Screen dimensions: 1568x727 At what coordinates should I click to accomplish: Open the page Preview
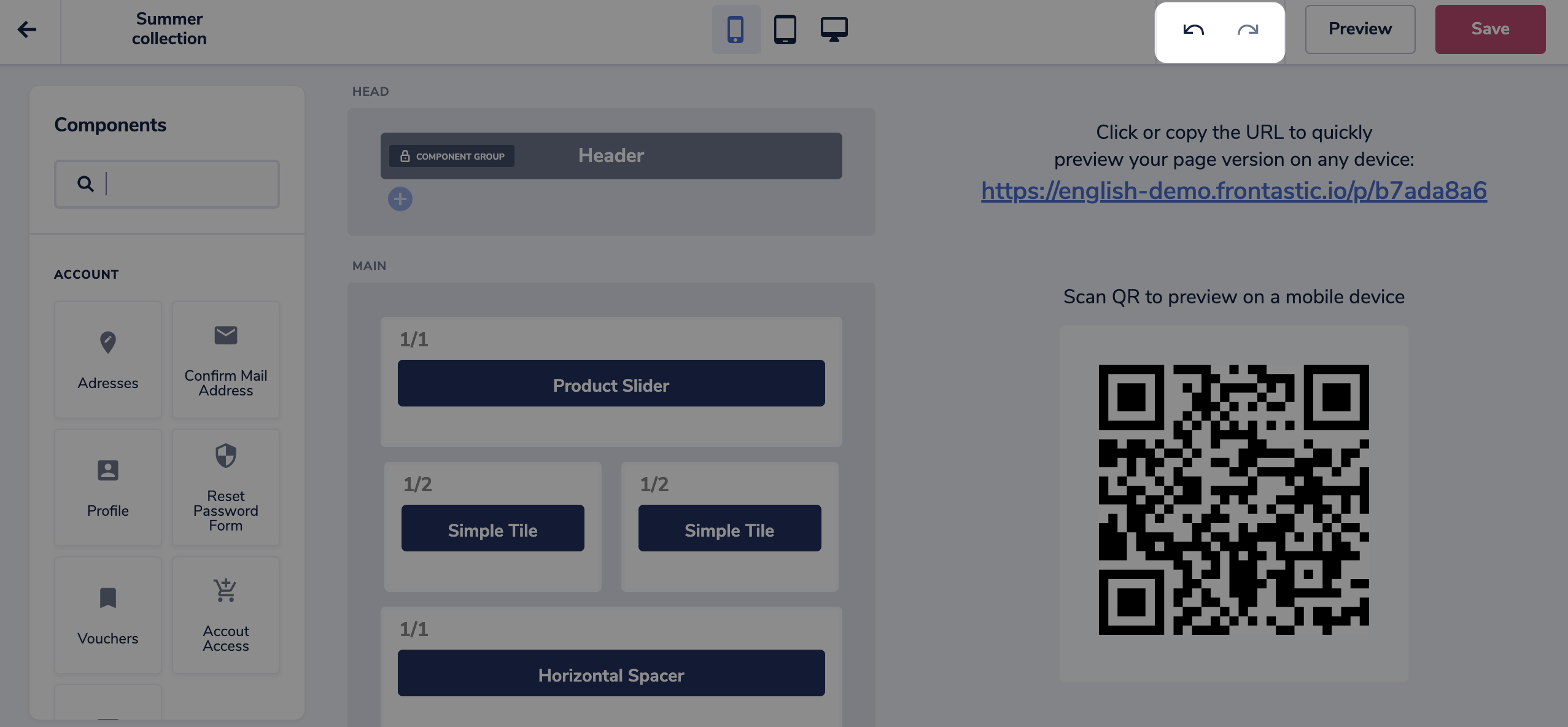tap(1360, 29)
